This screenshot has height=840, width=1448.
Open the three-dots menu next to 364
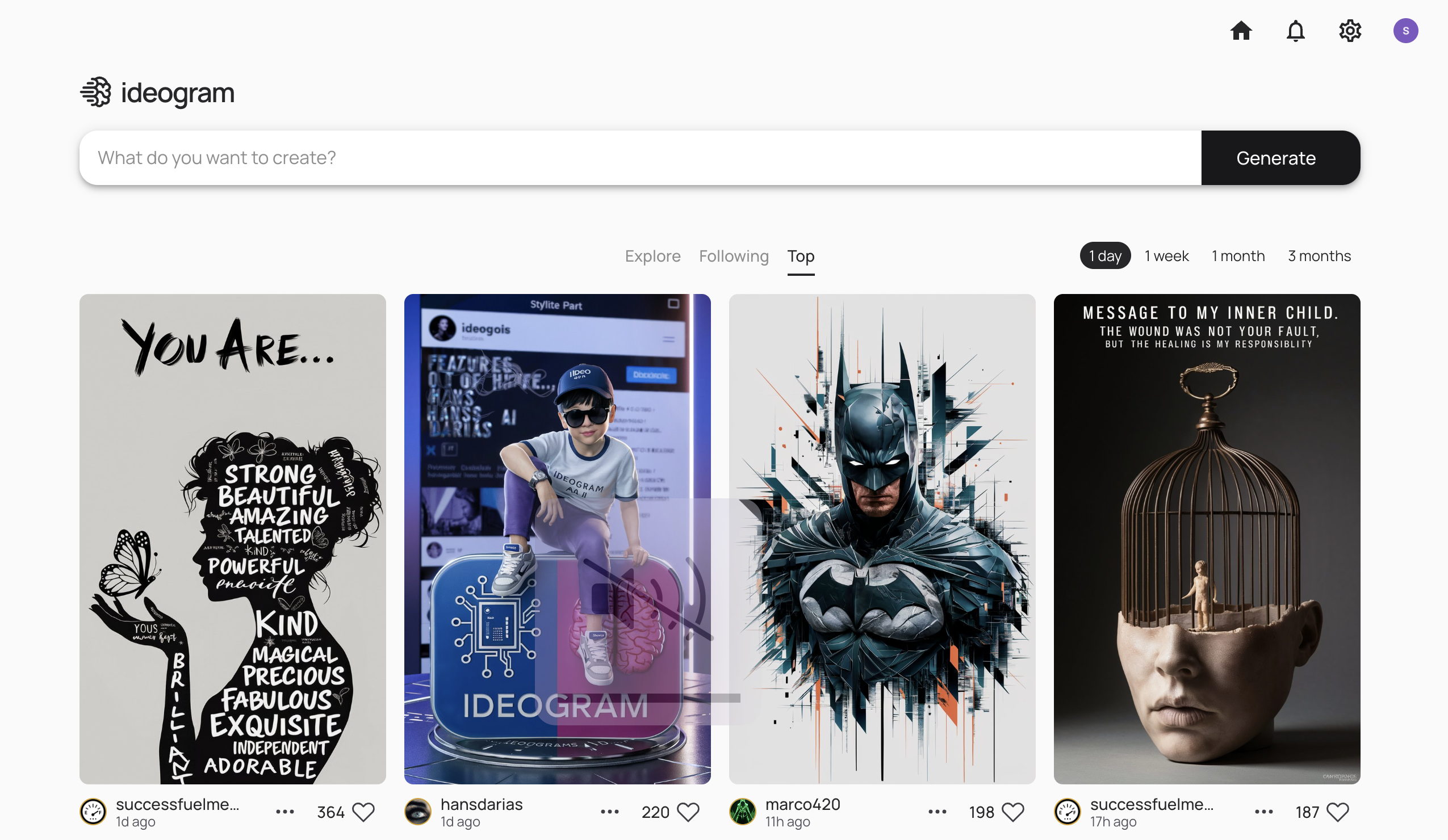point(285,812)
